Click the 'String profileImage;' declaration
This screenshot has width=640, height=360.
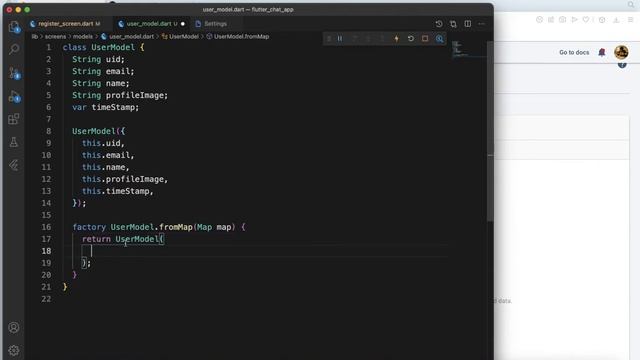point(120,96)
